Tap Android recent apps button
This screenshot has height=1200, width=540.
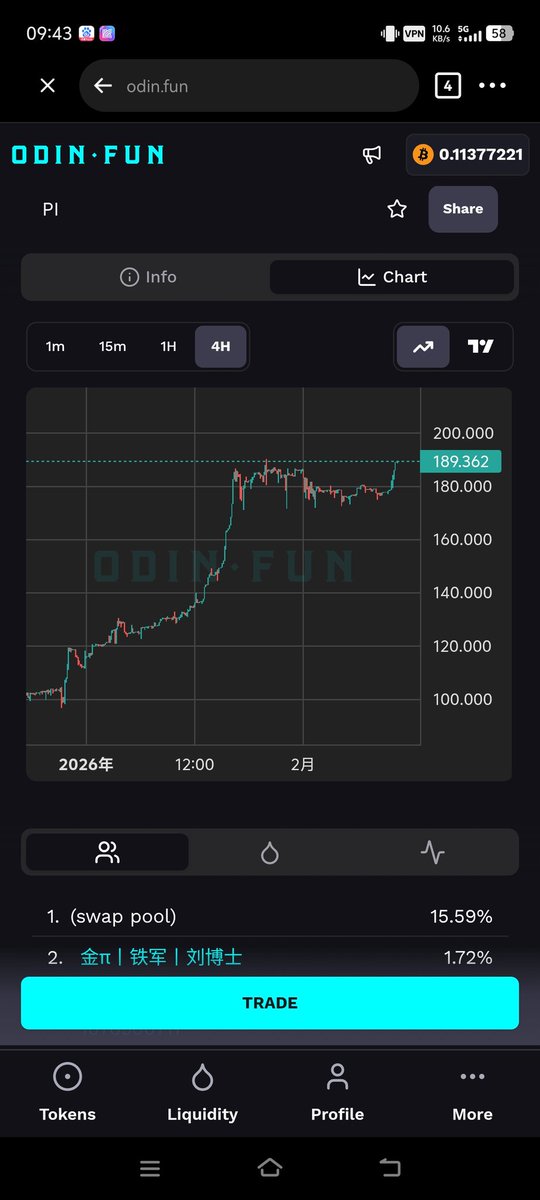click(x=150, y=1167)
